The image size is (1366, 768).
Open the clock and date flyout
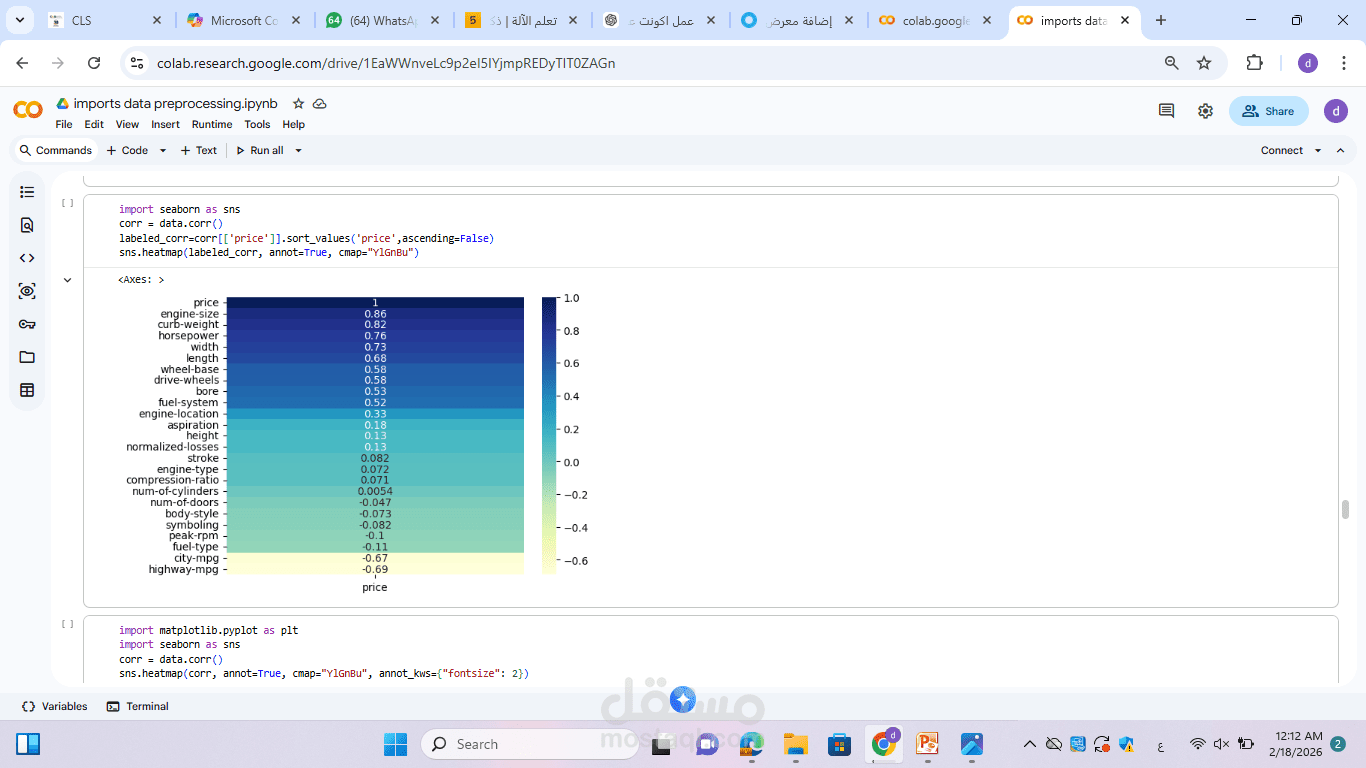pos(1294,744)
